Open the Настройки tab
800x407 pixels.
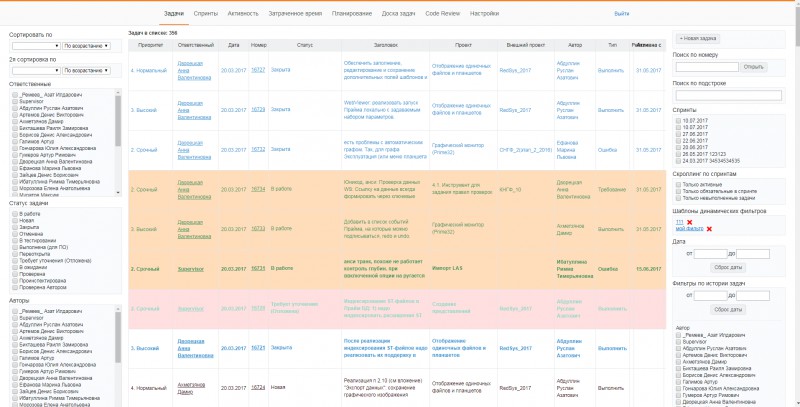click(484, 13)
